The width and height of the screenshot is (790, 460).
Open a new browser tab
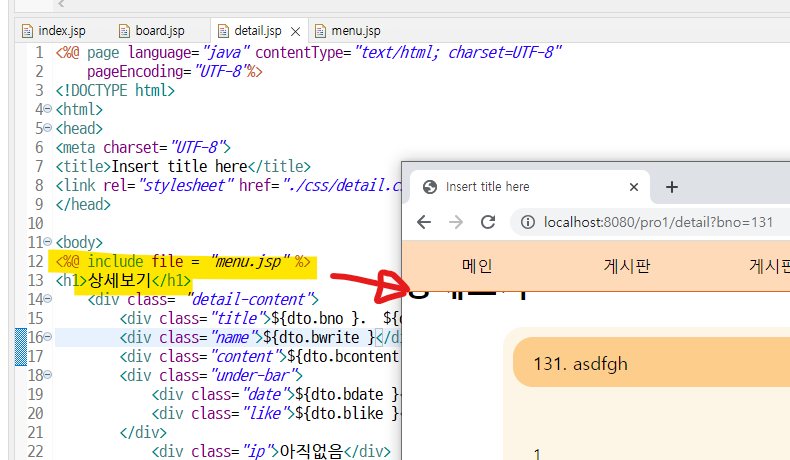[672, 187]
